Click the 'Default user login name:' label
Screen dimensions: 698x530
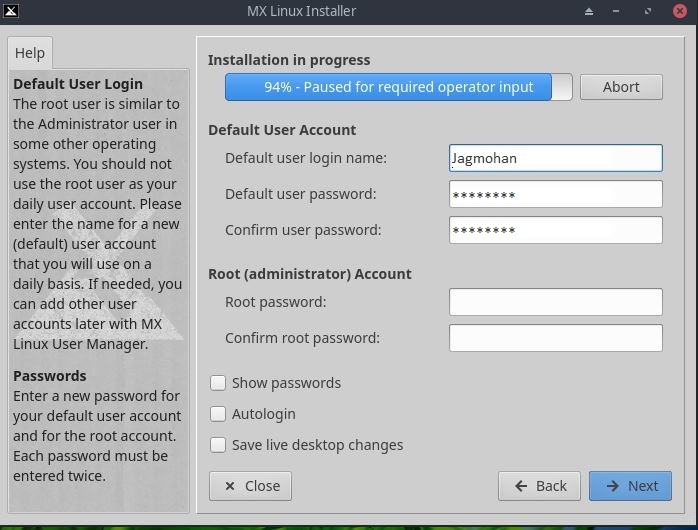306,158
